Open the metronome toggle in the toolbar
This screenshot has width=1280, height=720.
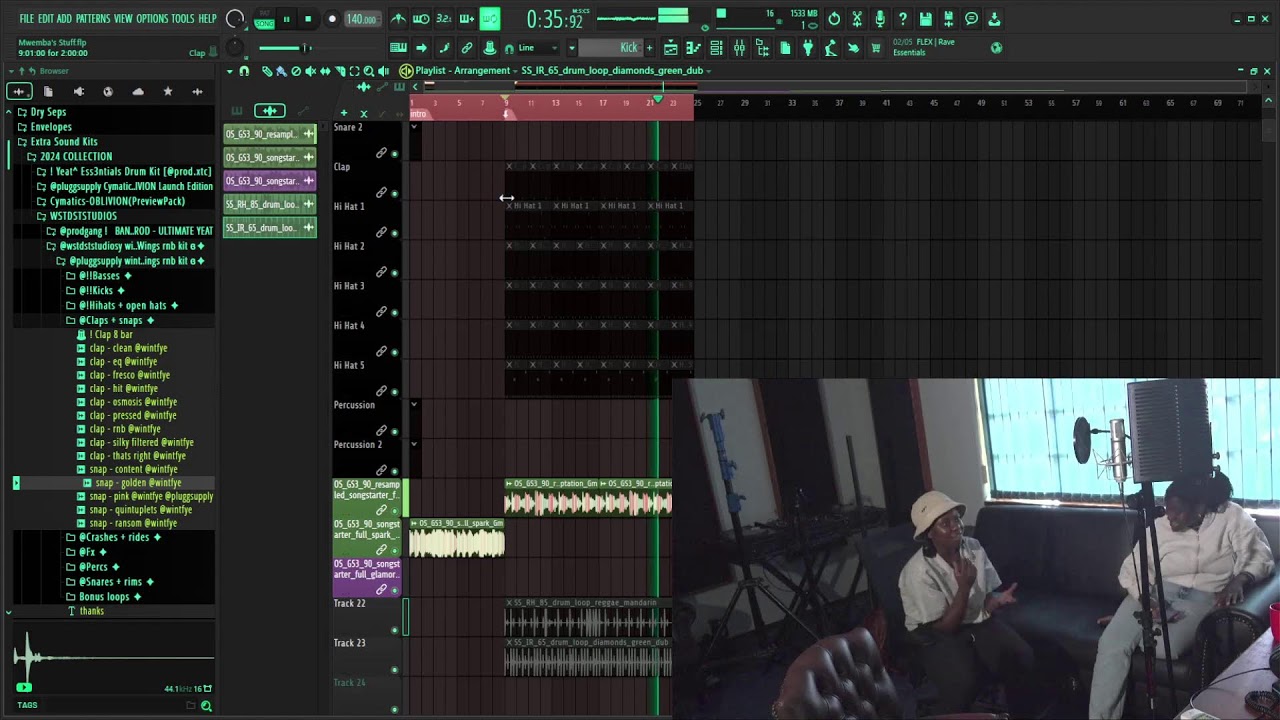[x=398, y=19]
